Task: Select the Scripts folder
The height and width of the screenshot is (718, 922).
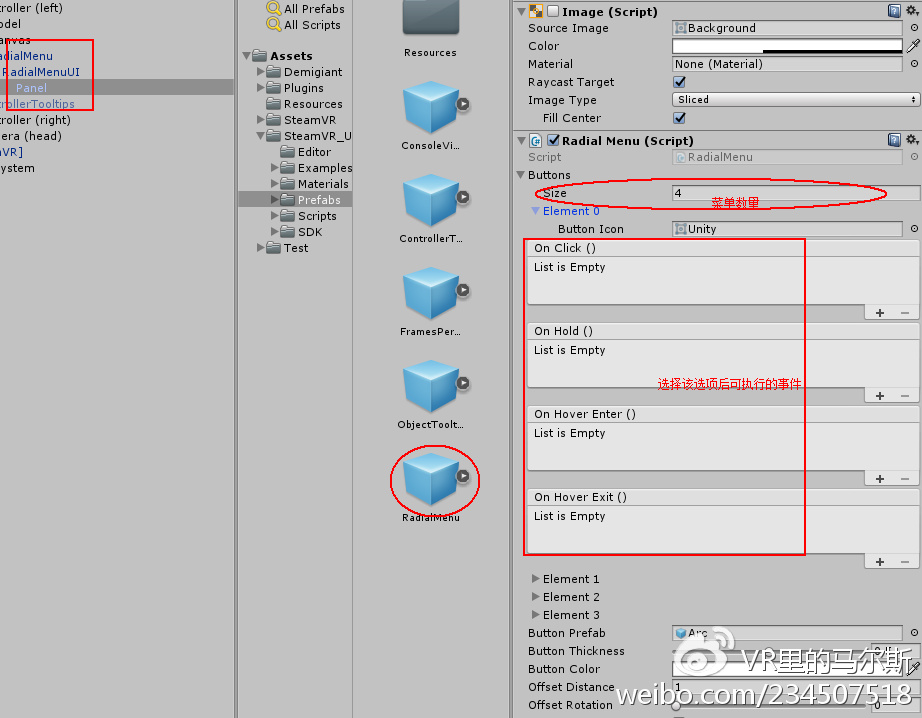Action: click(309, 216)
